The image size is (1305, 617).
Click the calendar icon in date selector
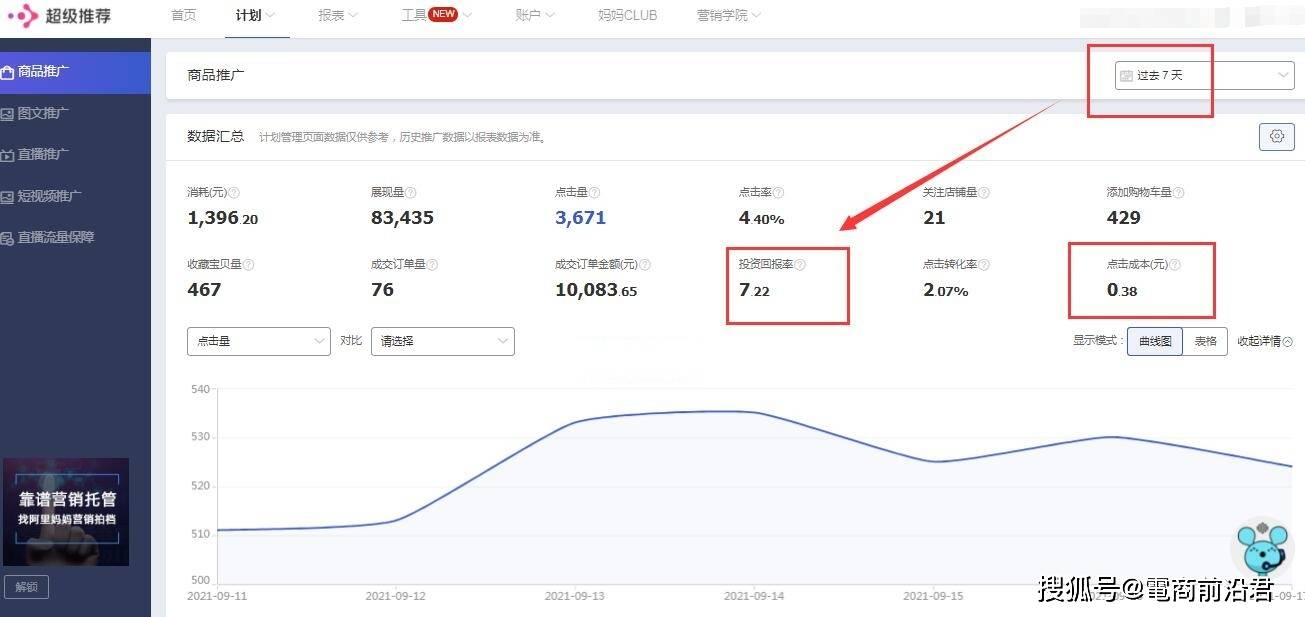[x=1127, y=76]
